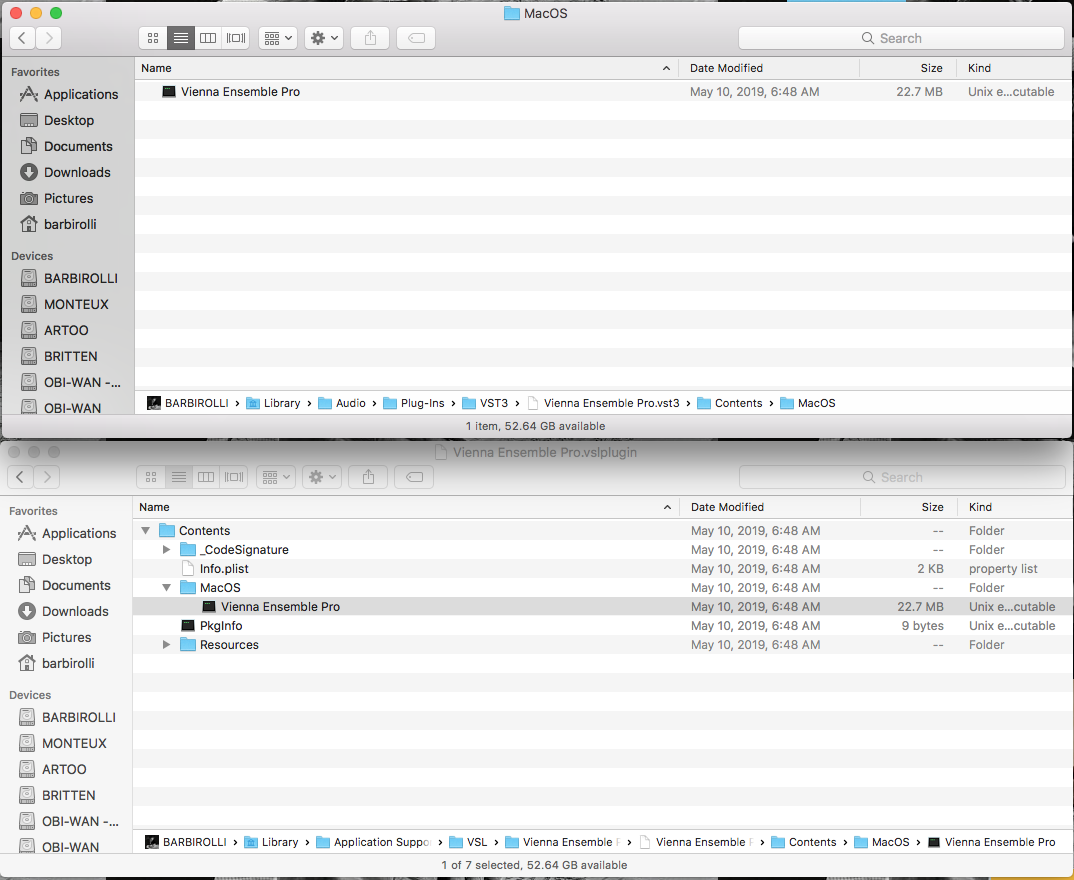Click VST3 in top window path bar
1074x880 pixels.
(x=485, y=403)
